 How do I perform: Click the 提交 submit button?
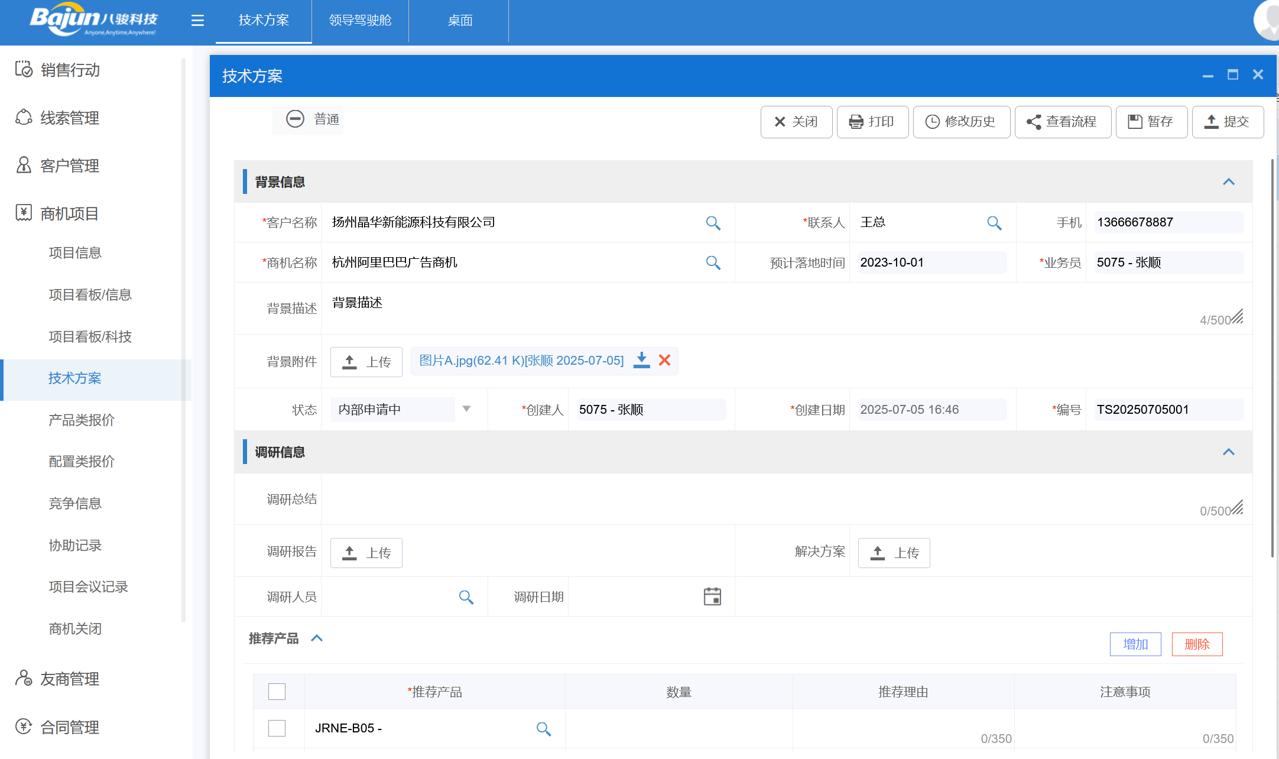(1228, 121)
